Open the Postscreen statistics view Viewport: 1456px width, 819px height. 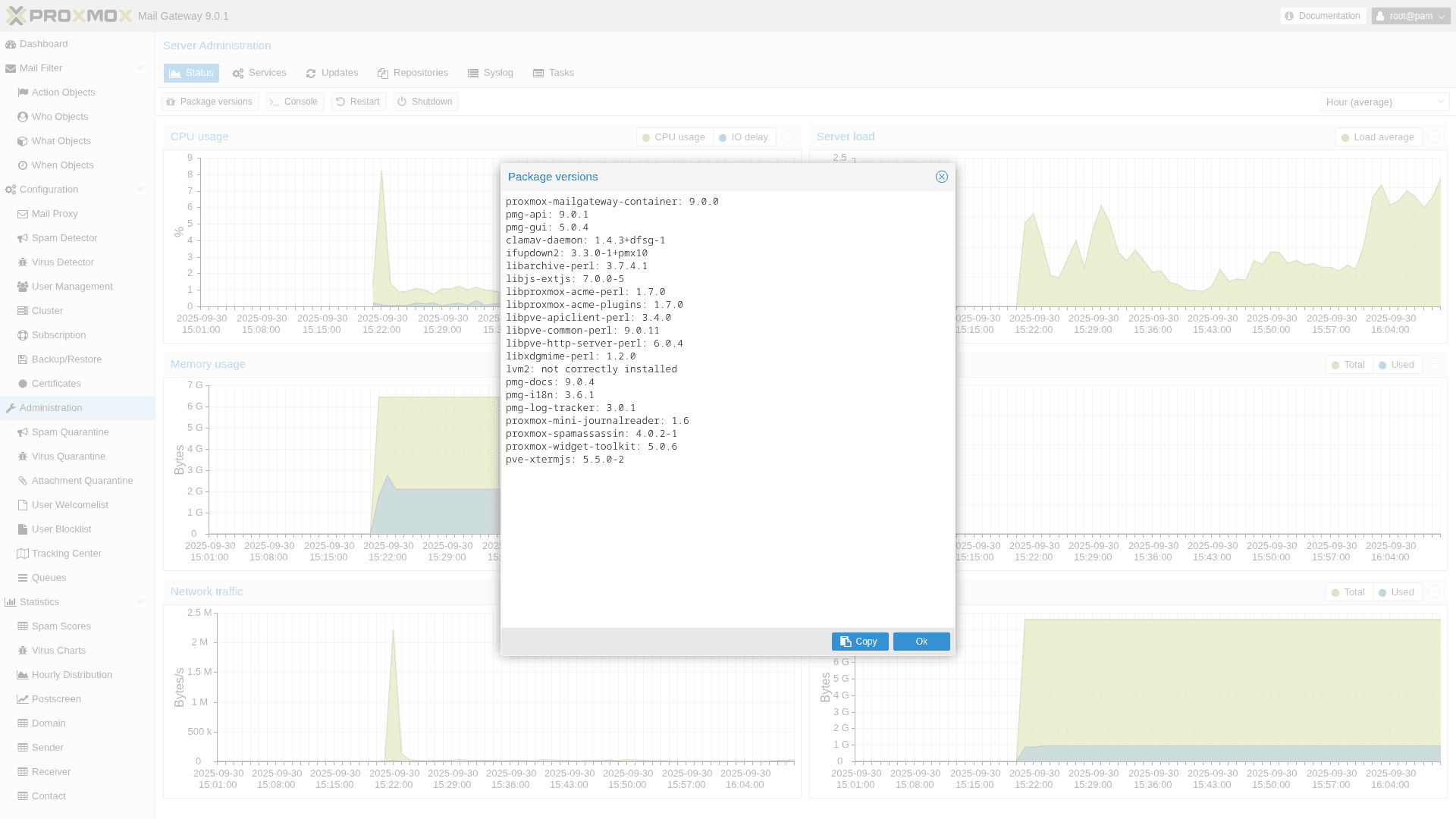coord(57,698)
